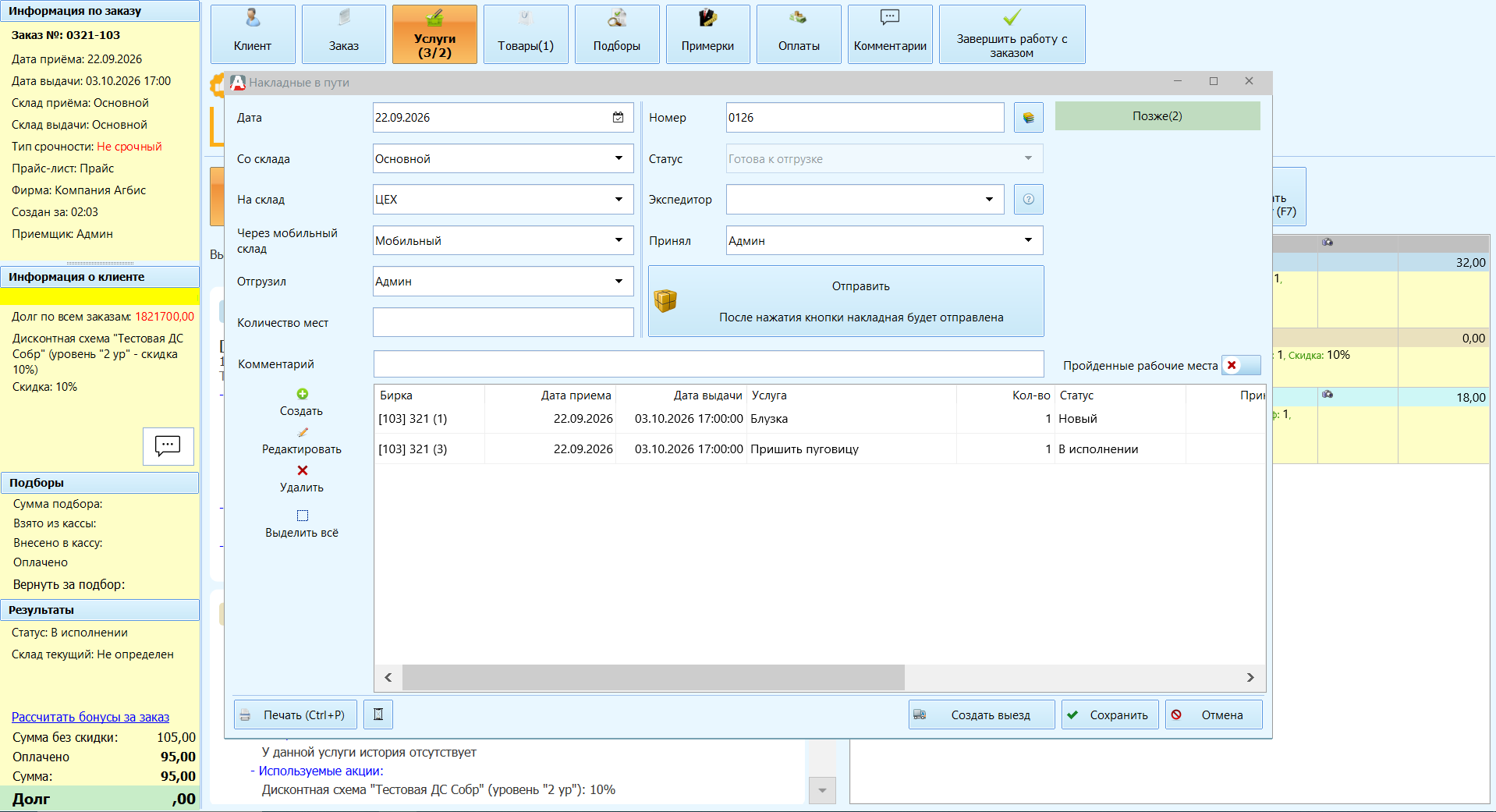
Task: Click the Отмена button
Action: click(x=1214, y=714)
